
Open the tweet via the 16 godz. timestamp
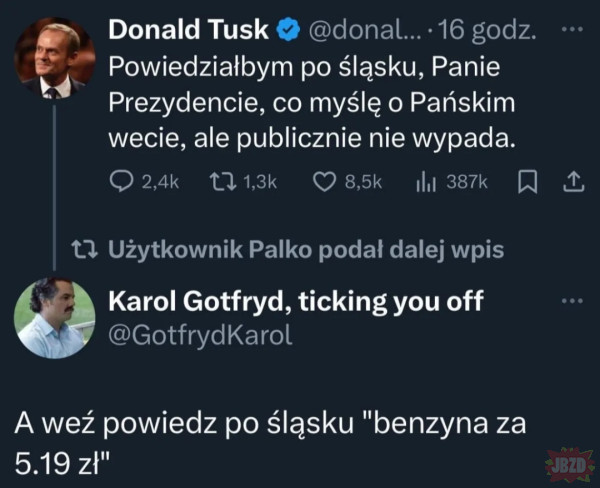coord(490,31)
